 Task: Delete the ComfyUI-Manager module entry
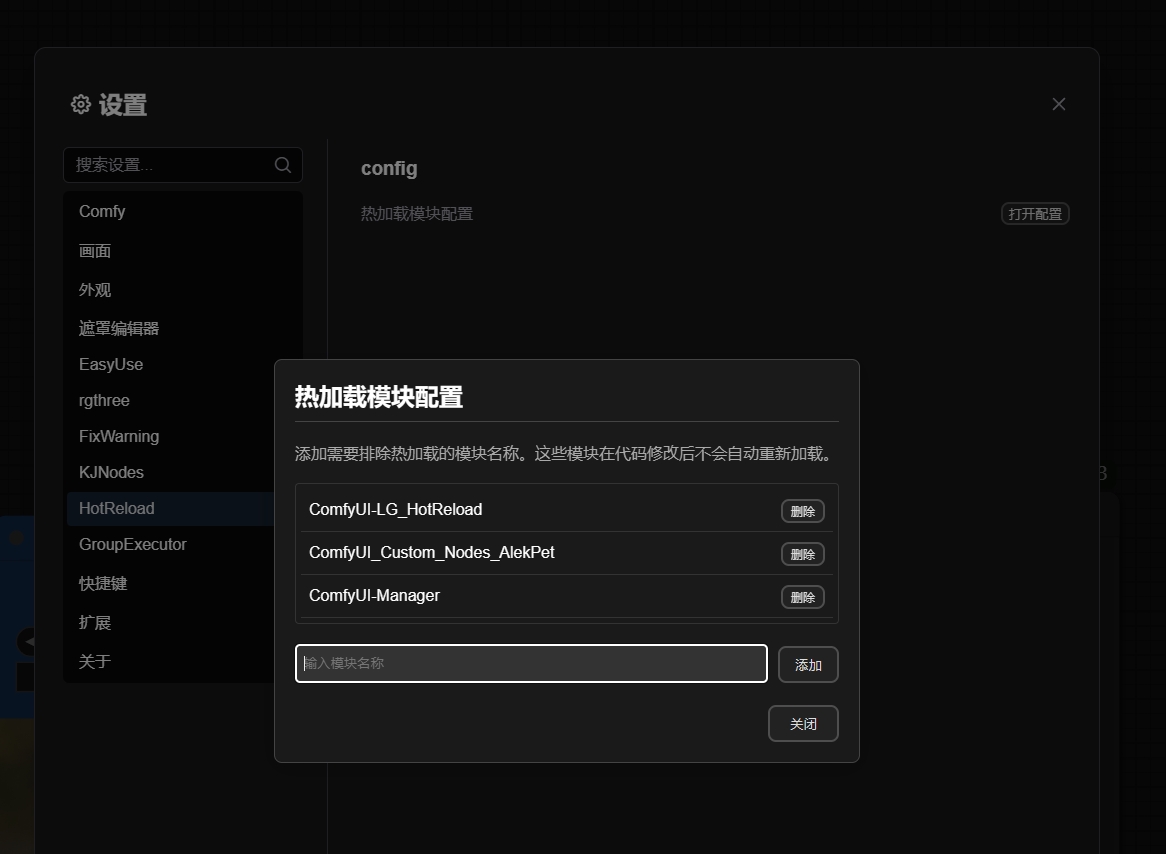(x=802, y=597)
